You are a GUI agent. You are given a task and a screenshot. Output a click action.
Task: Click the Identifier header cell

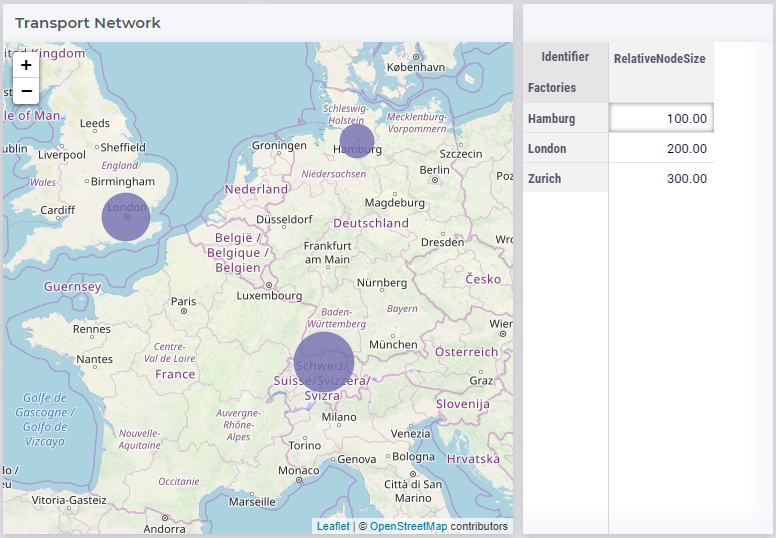[565, 57]
